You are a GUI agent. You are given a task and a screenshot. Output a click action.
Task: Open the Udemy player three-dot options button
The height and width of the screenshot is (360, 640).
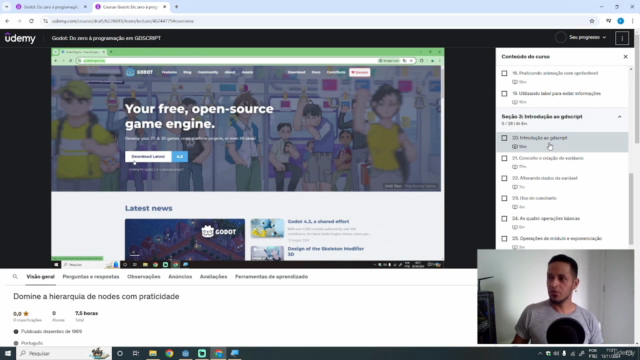coord(622,38)
